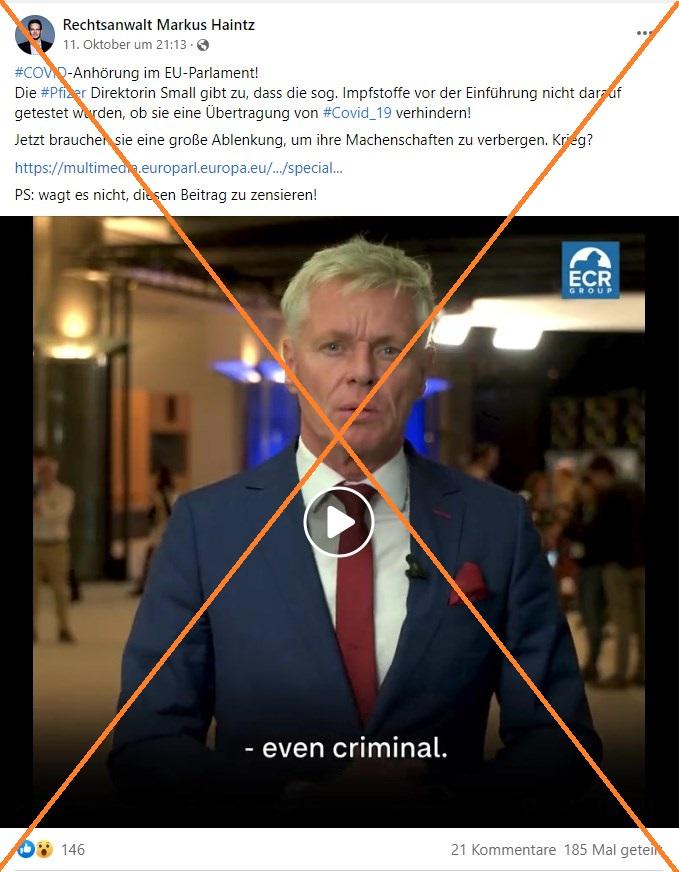Open the multimedia.europarl.europa.eu link
The height and width of the screenshot is (872, 679).
click(x=179, y=168)
